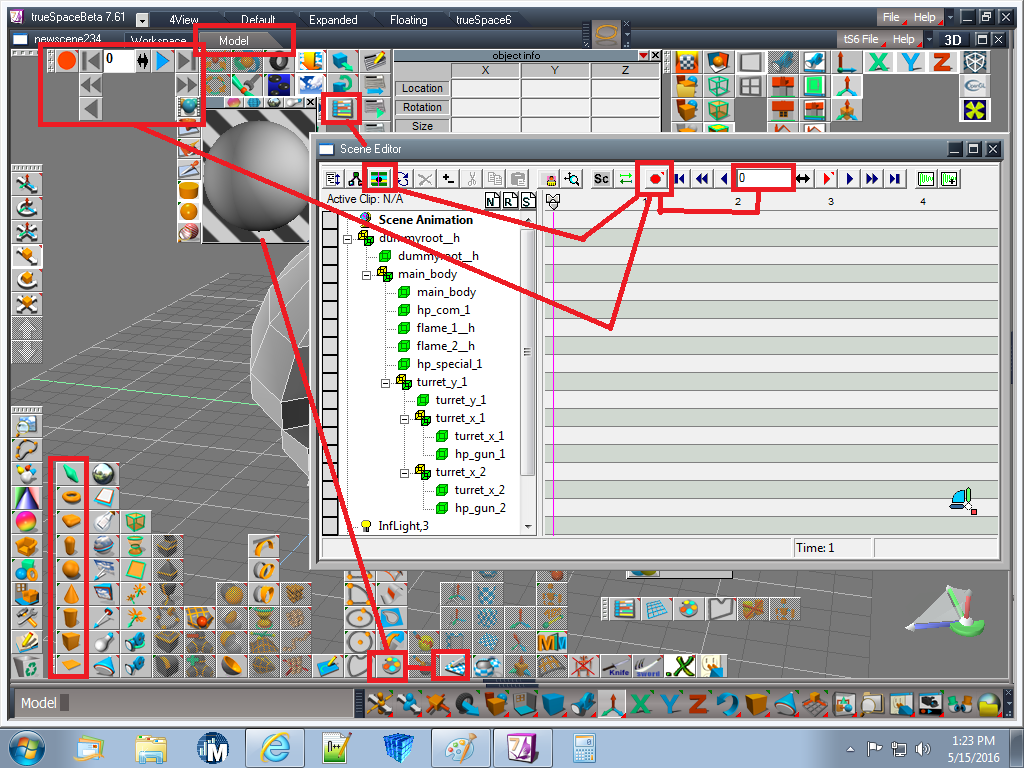Click the wireframe cube icon, top right
The height and width of the screenshot is (768, 1024).
975,62
